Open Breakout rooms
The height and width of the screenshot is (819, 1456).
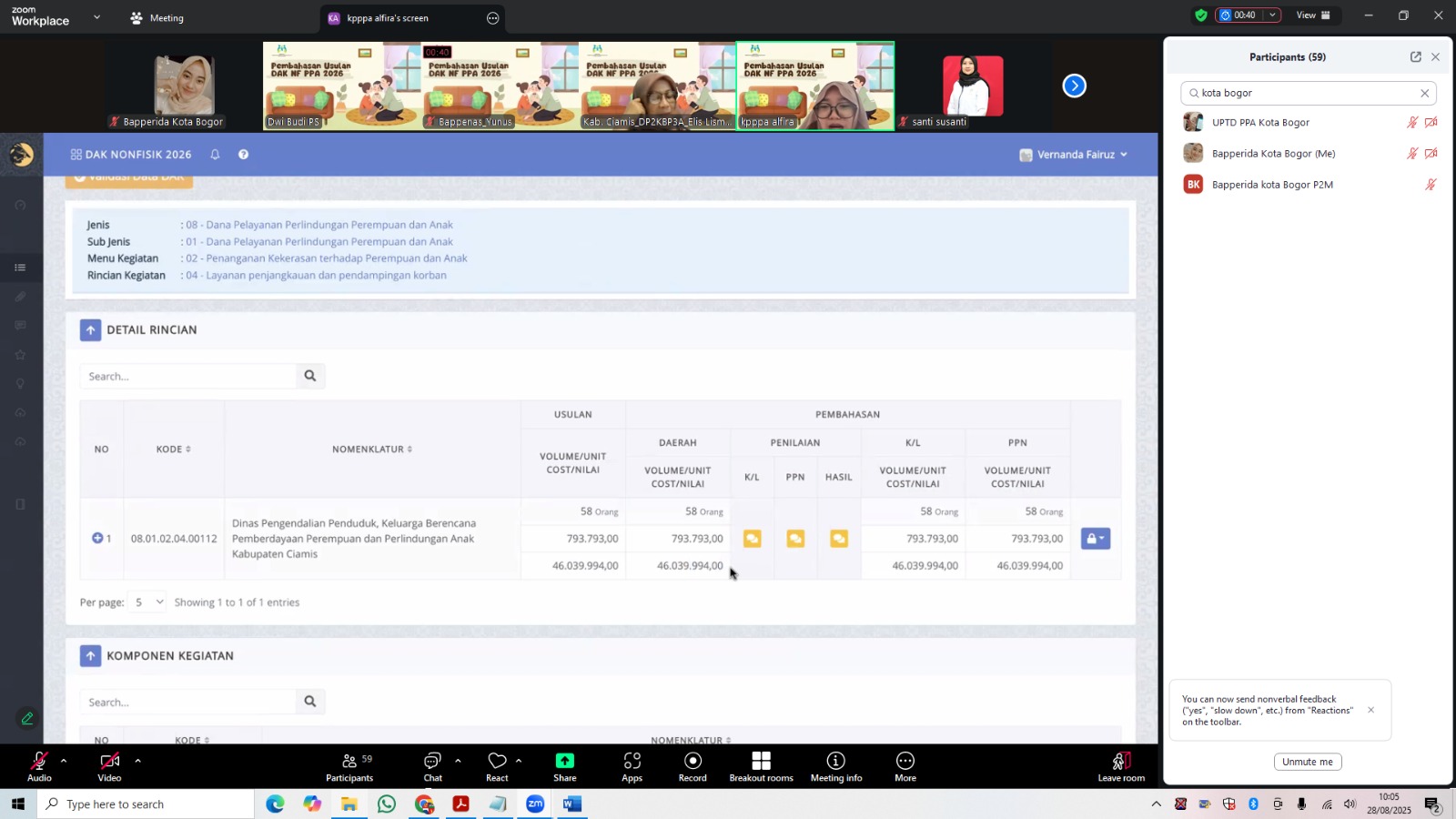click(762, 766)
